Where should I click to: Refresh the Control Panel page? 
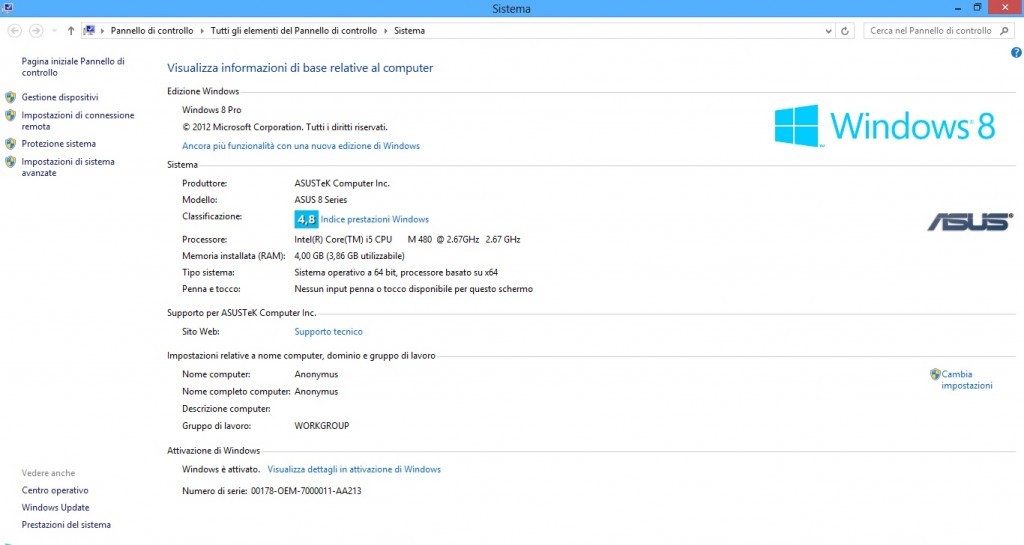pyautogui.click(x=846, y=31)
